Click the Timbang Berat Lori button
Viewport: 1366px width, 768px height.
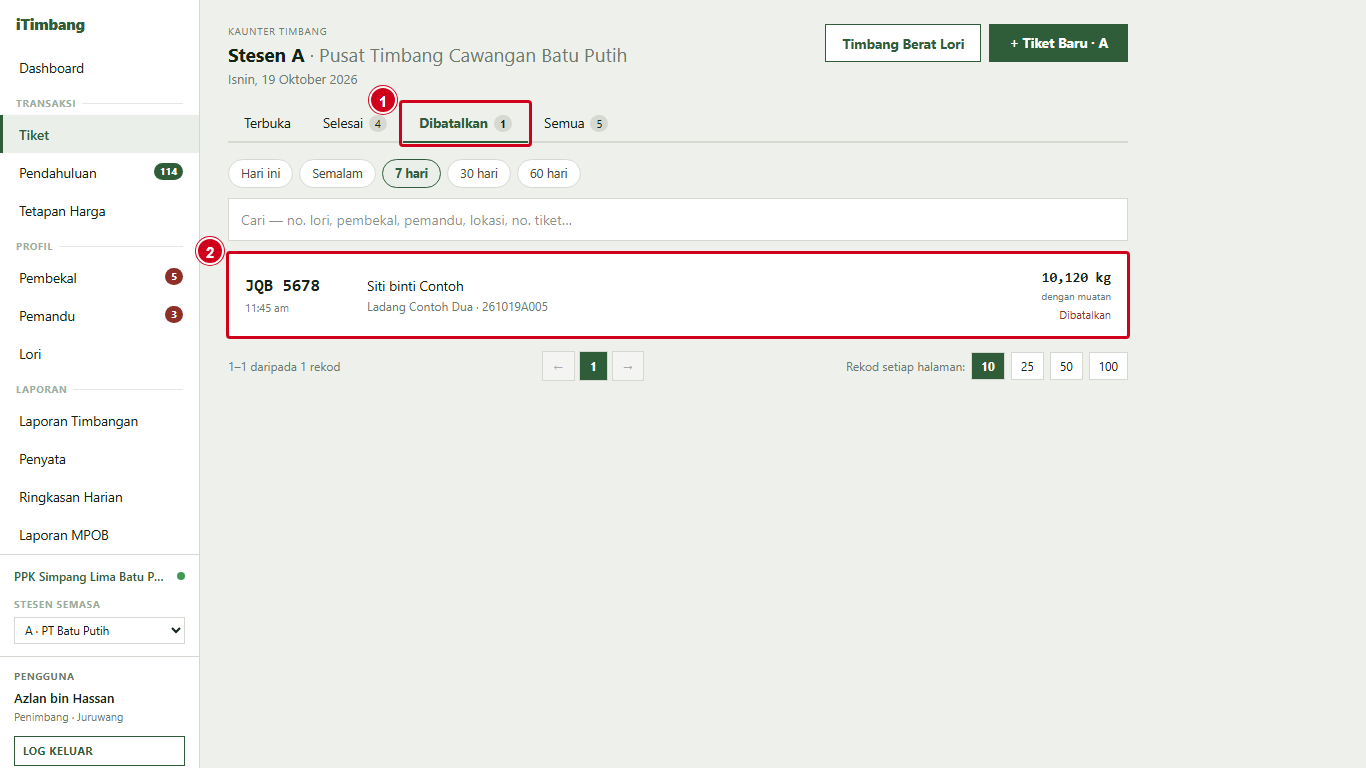pyautogui.click(x=903, y=43)
